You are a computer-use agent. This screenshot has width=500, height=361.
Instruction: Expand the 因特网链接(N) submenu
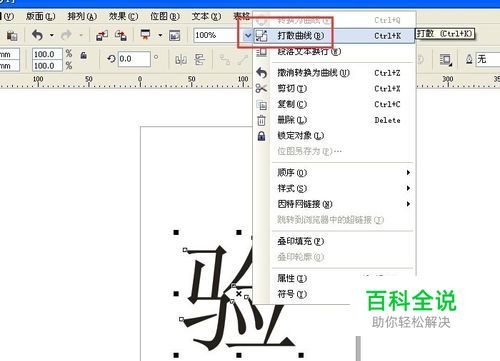334,204
